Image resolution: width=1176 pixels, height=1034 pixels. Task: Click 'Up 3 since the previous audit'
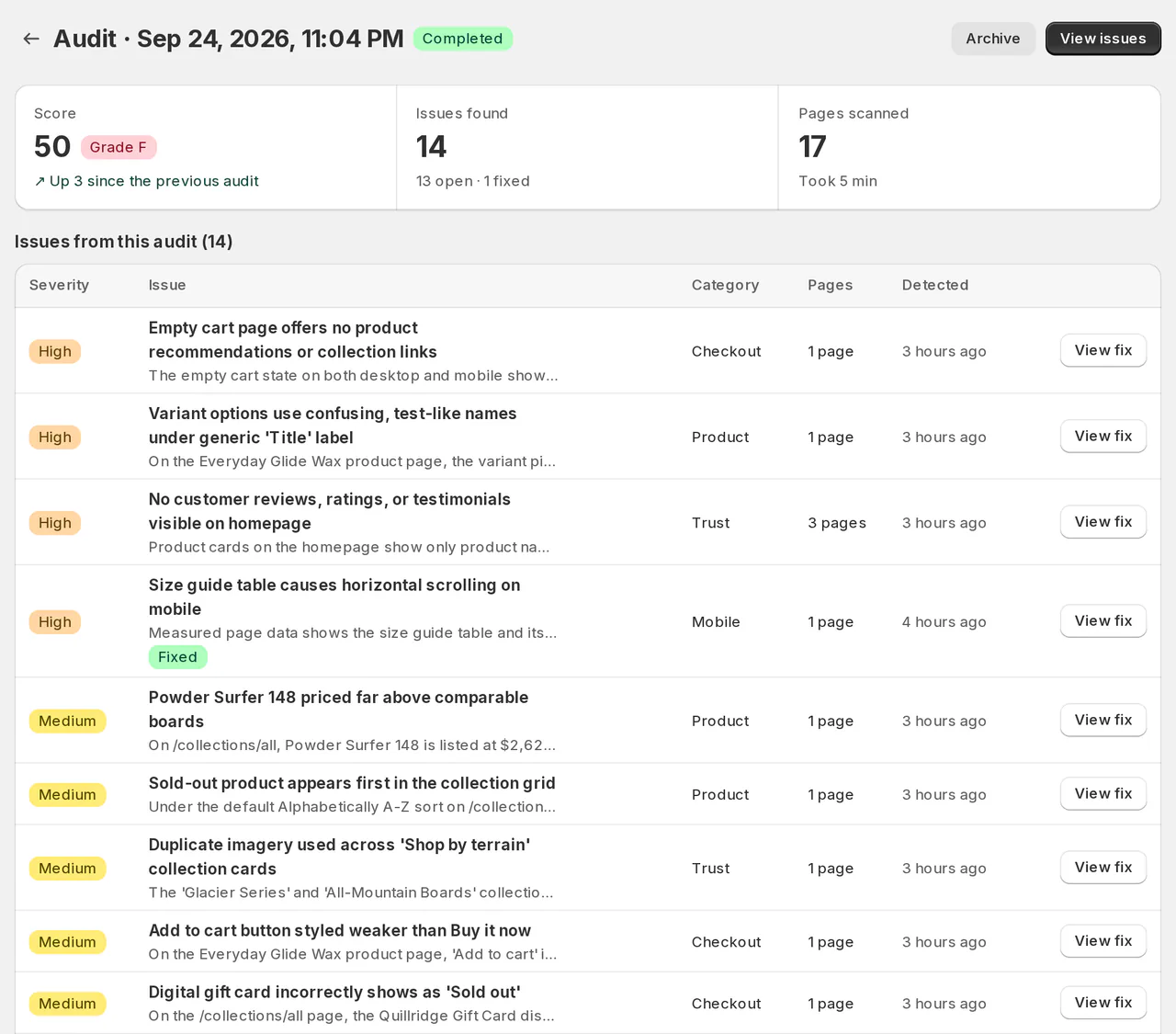click(x=147, y=181)
